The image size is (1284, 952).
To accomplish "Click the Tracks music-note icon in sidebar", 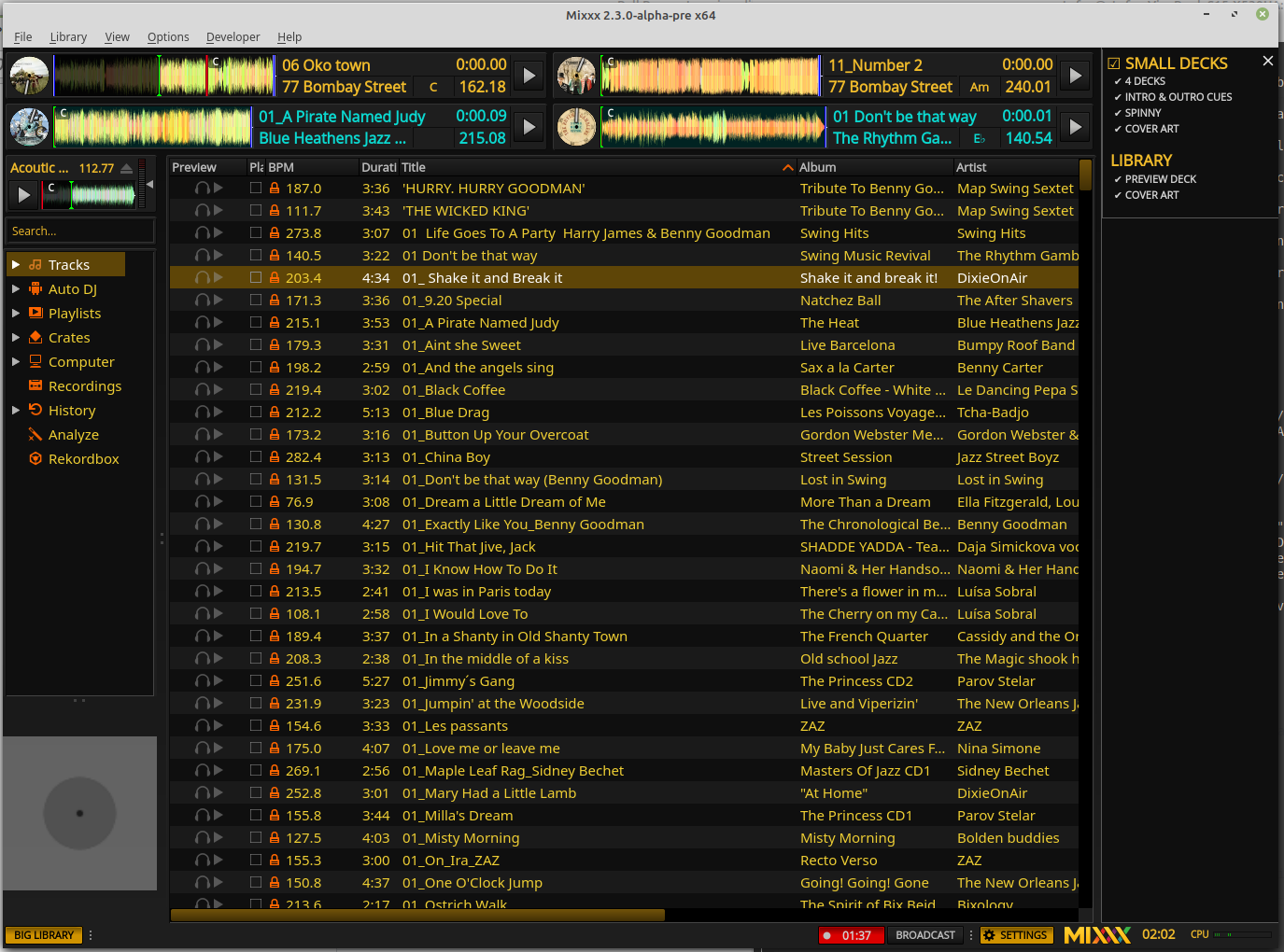I will coord(35,265).
